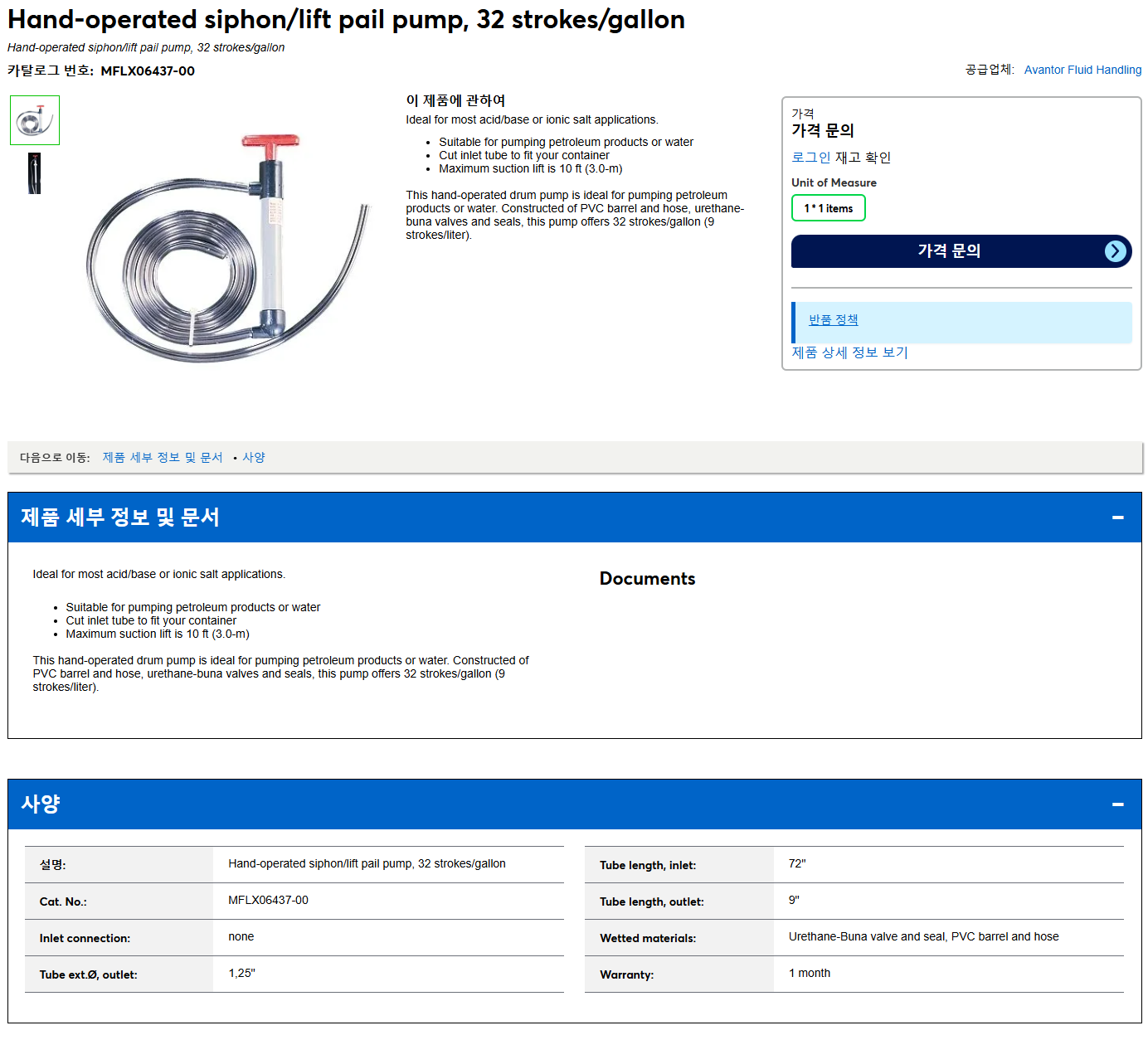Image resolution: width=1148 pixels, height=1040 pixels.
Task: Click the 72" inlet tube length value
Action: point(797,864)
